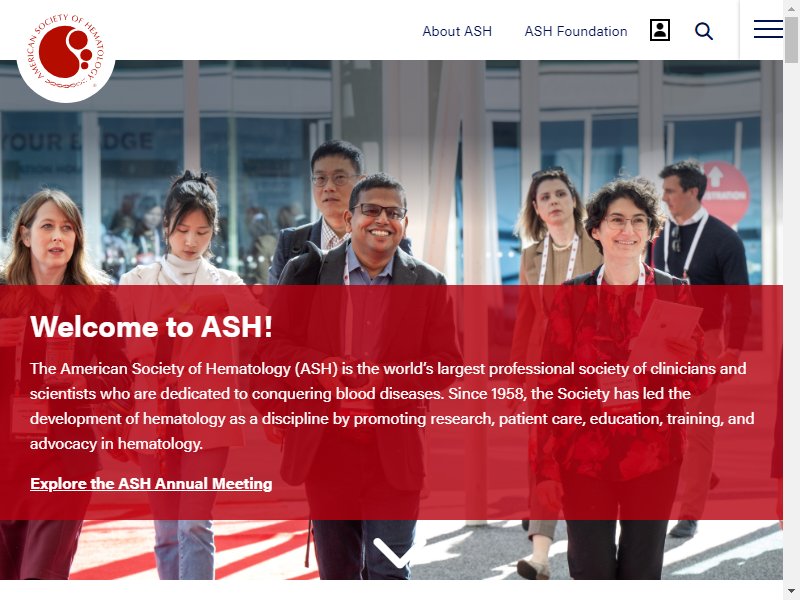Image resolution: width=800 pixels, height=600 pixels.
Task: Click the American Society of Hematology logo
Action: (x=66, y=52)
